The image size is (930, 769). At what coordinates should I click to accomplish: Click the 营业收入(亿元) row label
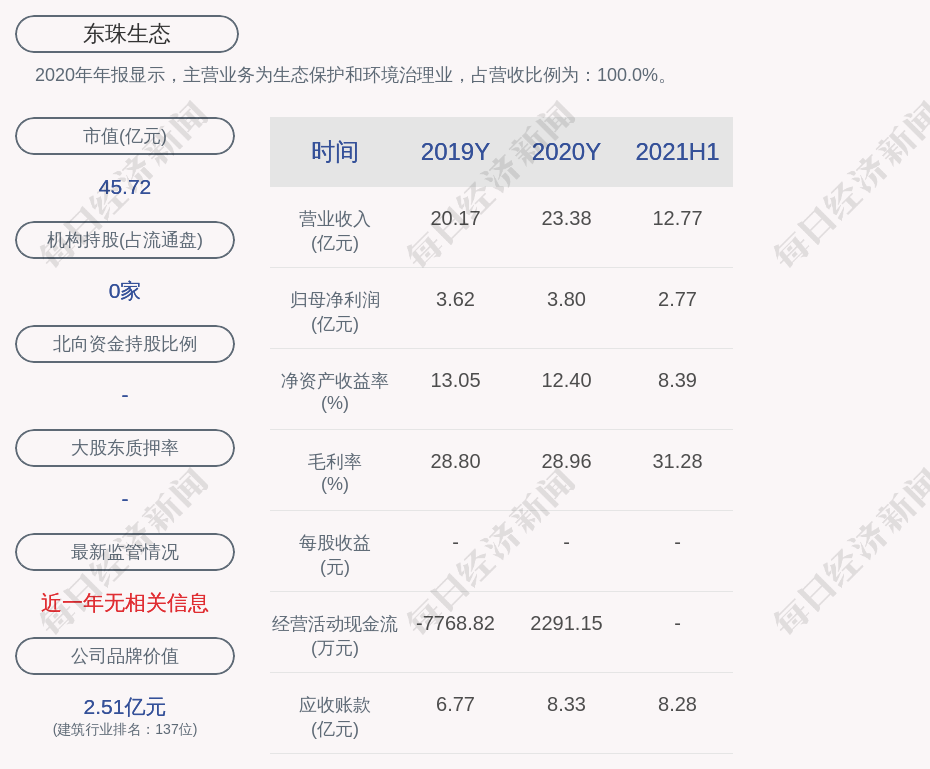[x=335, y=231]
